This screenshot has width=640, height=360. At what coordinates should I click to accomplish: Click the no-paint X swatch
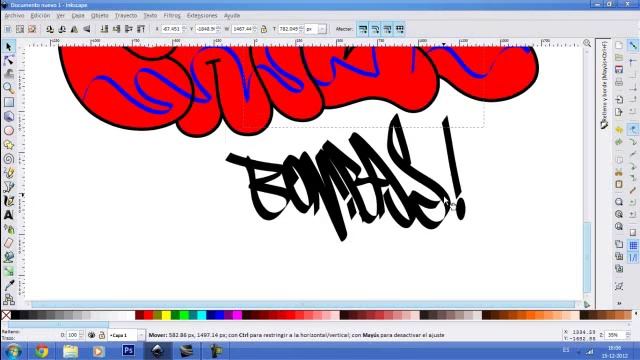[6, 315]
